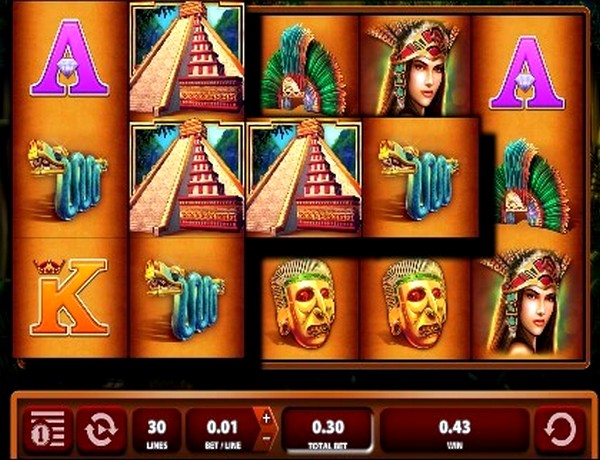Click the purple A symbol on first reel
The image size is (600, 460).
tap(69, 58)
